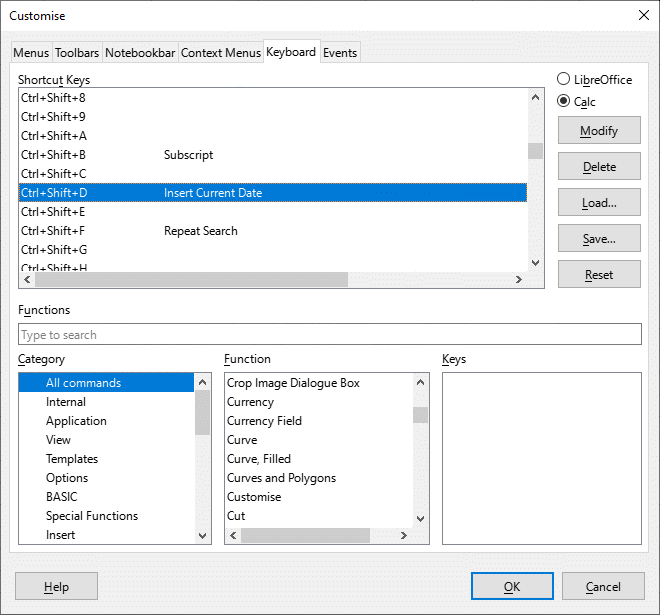Click inside the Functions search field
This screenshot has height=615, width=660.
[330, 335]
